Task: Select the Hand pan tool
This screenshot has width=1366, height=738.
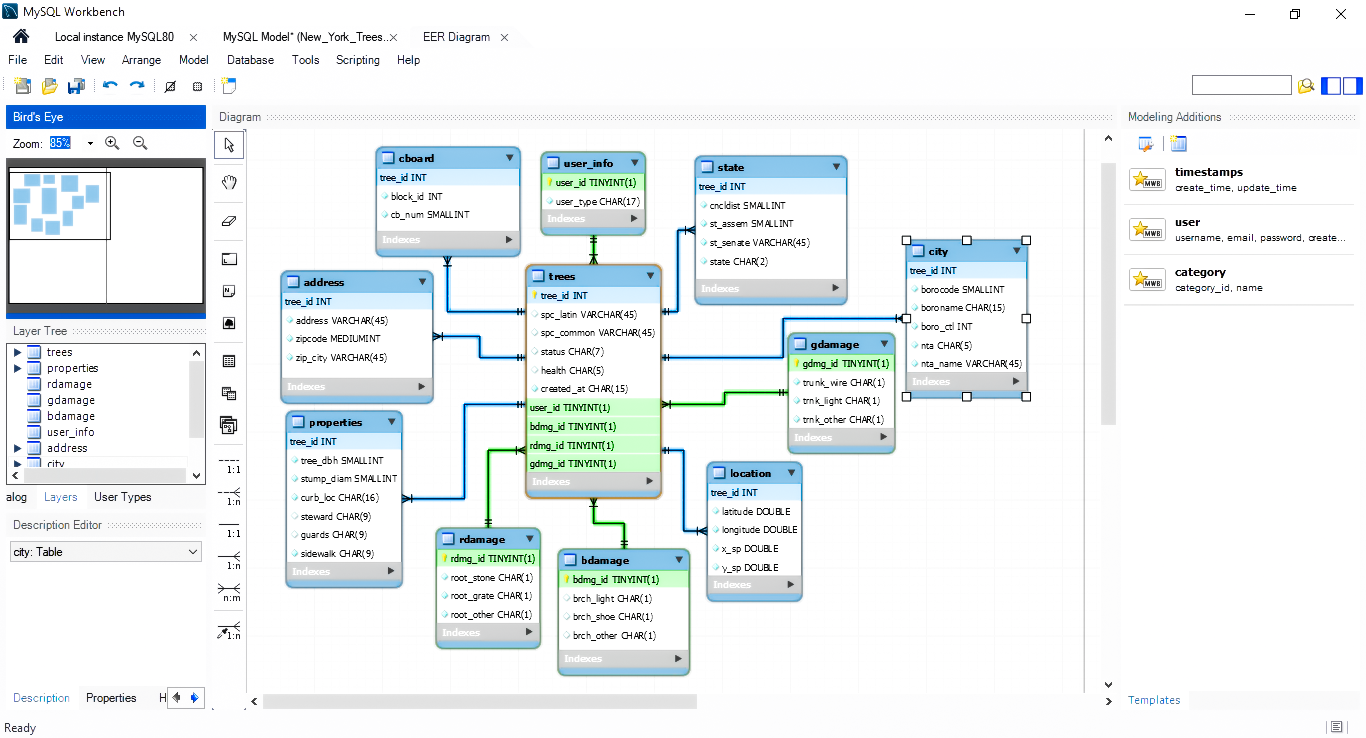Action: [x=229, y=182]
